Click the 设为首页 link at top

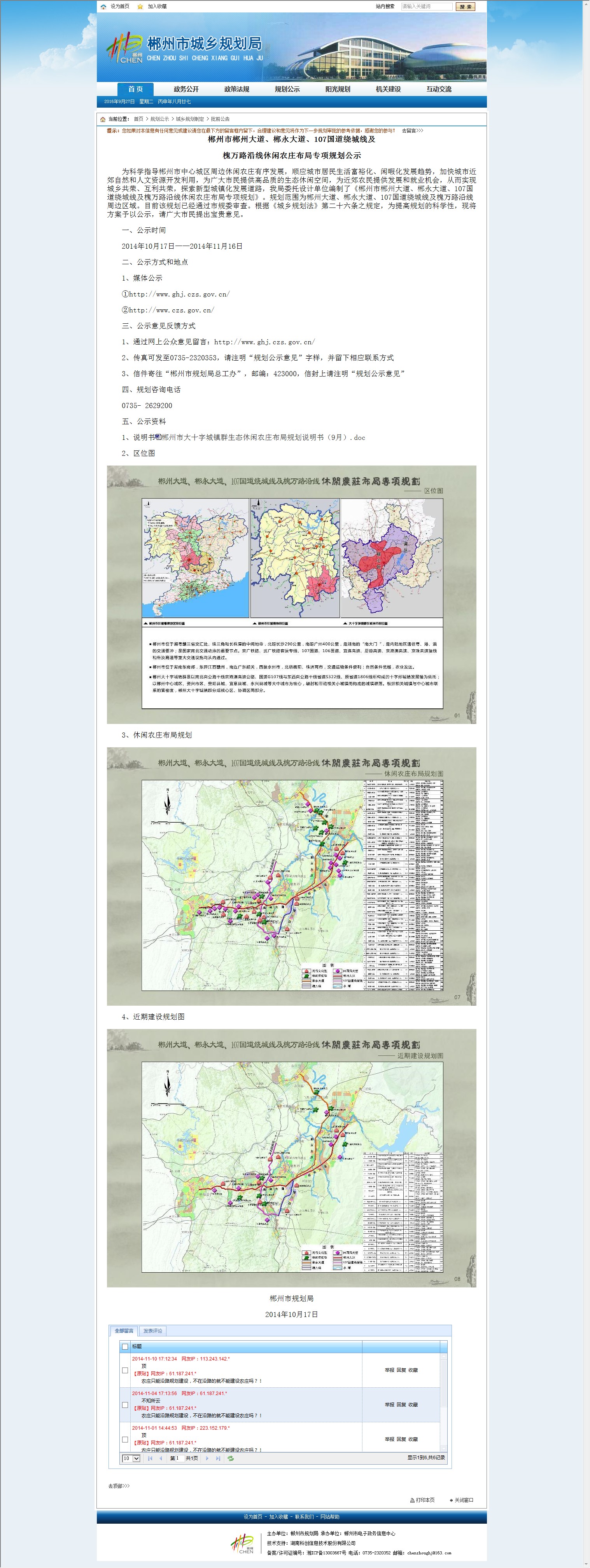[x=120, y=7]
